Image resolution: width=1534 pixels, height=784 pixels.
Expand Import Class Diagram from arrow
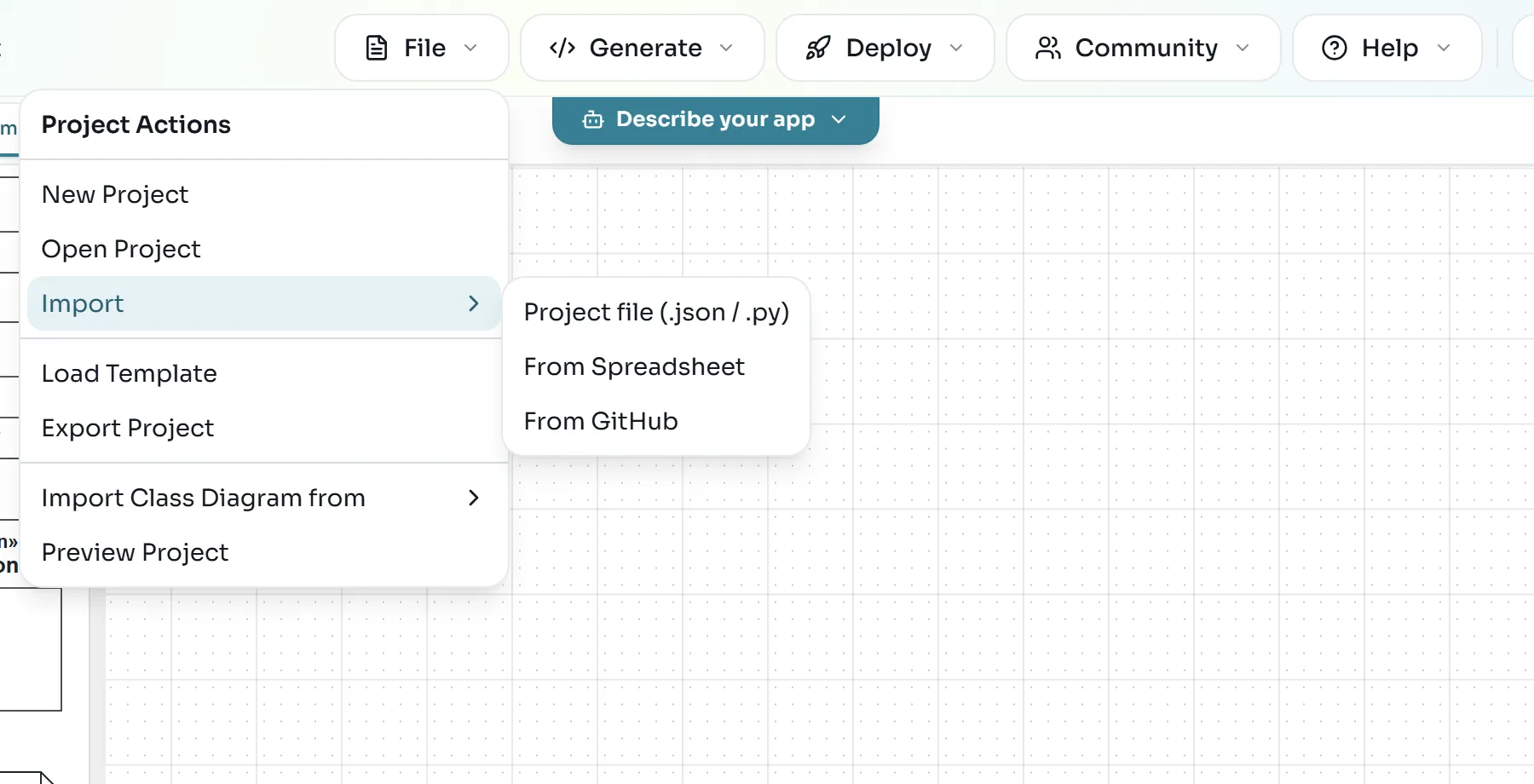pos(474,498)
